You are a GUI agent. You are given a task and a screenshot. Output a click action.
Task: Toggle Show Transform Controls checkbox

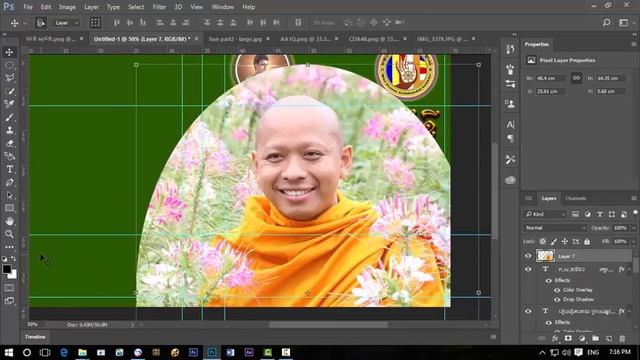tap(95, 22)
